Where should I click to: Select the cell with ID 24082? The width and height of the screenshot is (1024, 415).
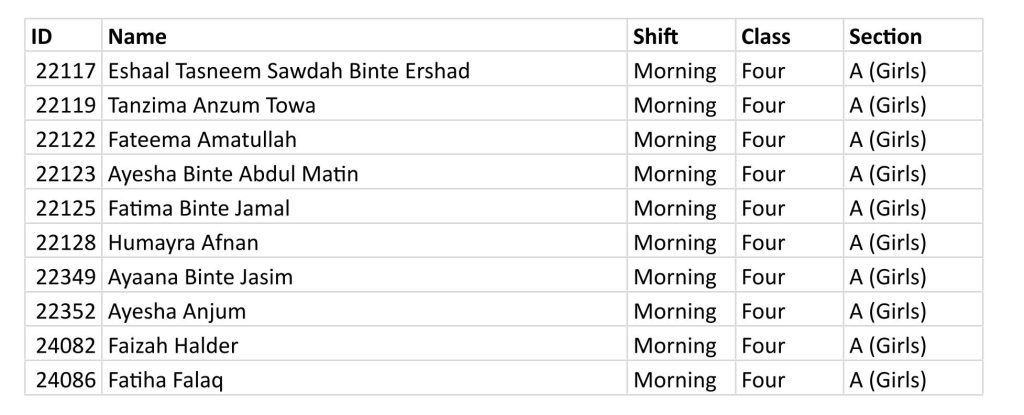(x=64, y=346)
